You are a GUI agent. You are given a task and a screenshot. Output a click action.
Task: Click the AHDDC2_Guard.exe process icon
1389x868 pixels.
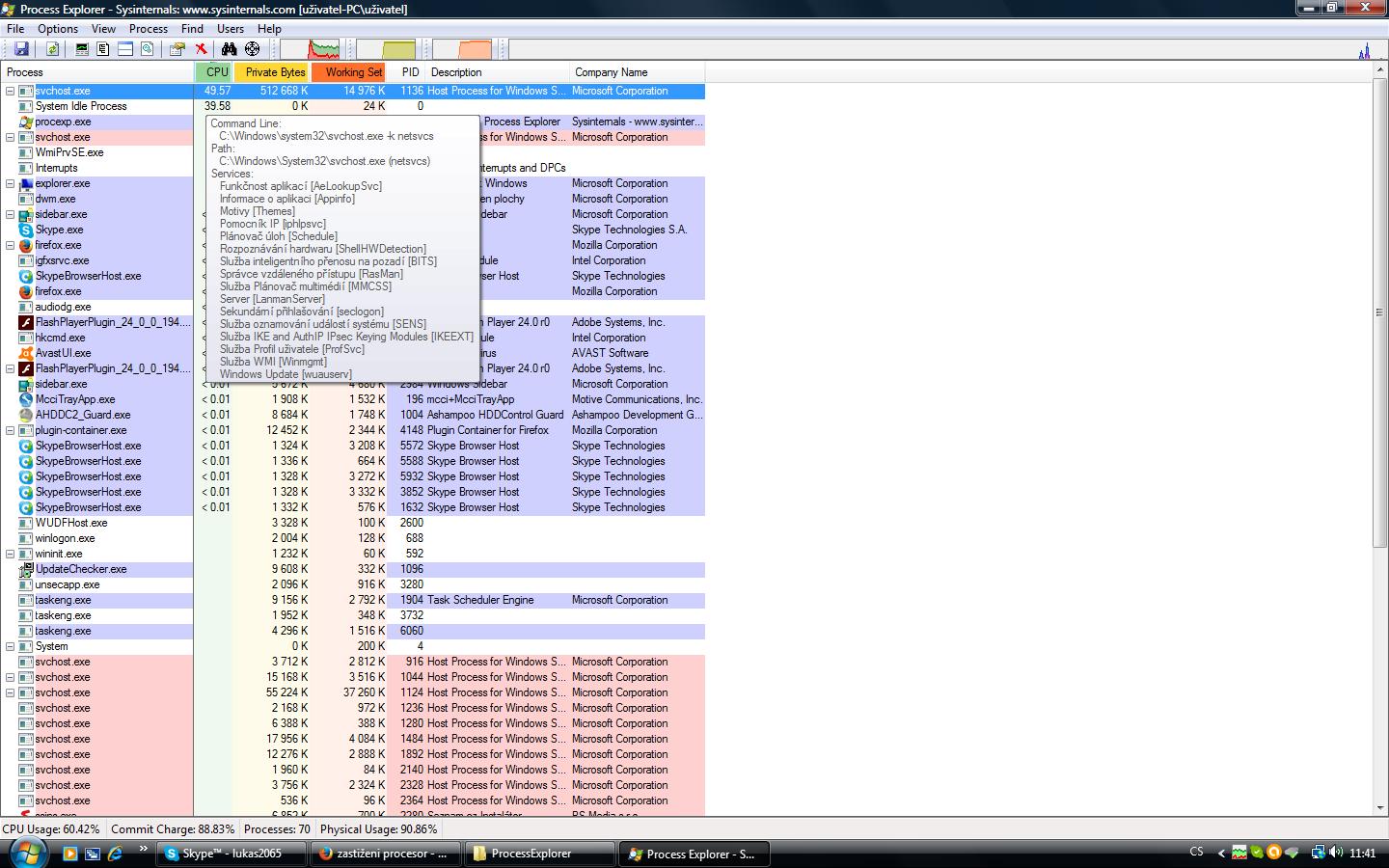[x=26, y=415]
